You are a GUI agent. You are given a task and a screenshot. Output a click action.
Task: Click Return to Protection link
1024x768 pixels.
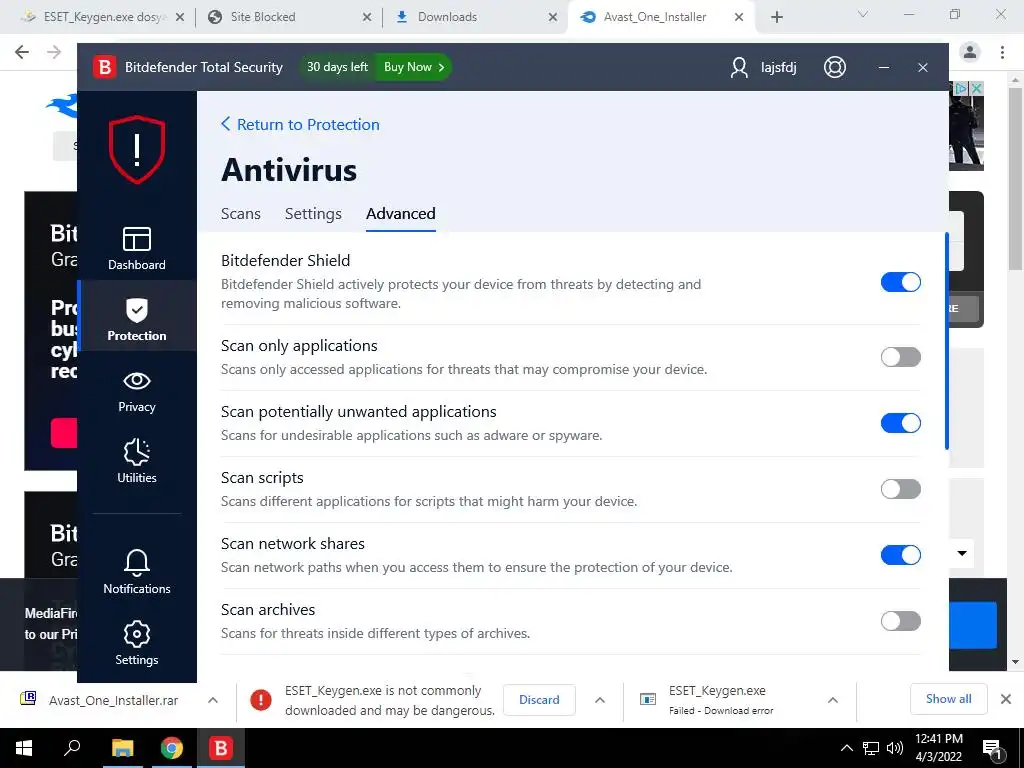click(x=300, y=124)
